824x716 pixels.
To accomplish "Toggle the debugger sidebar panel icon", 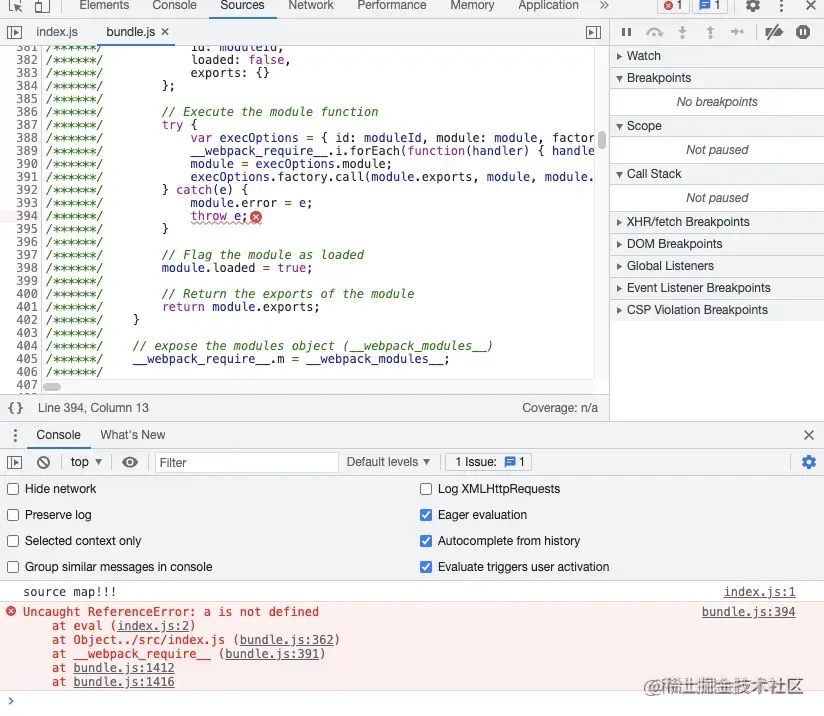I will [x=593, y=33].
